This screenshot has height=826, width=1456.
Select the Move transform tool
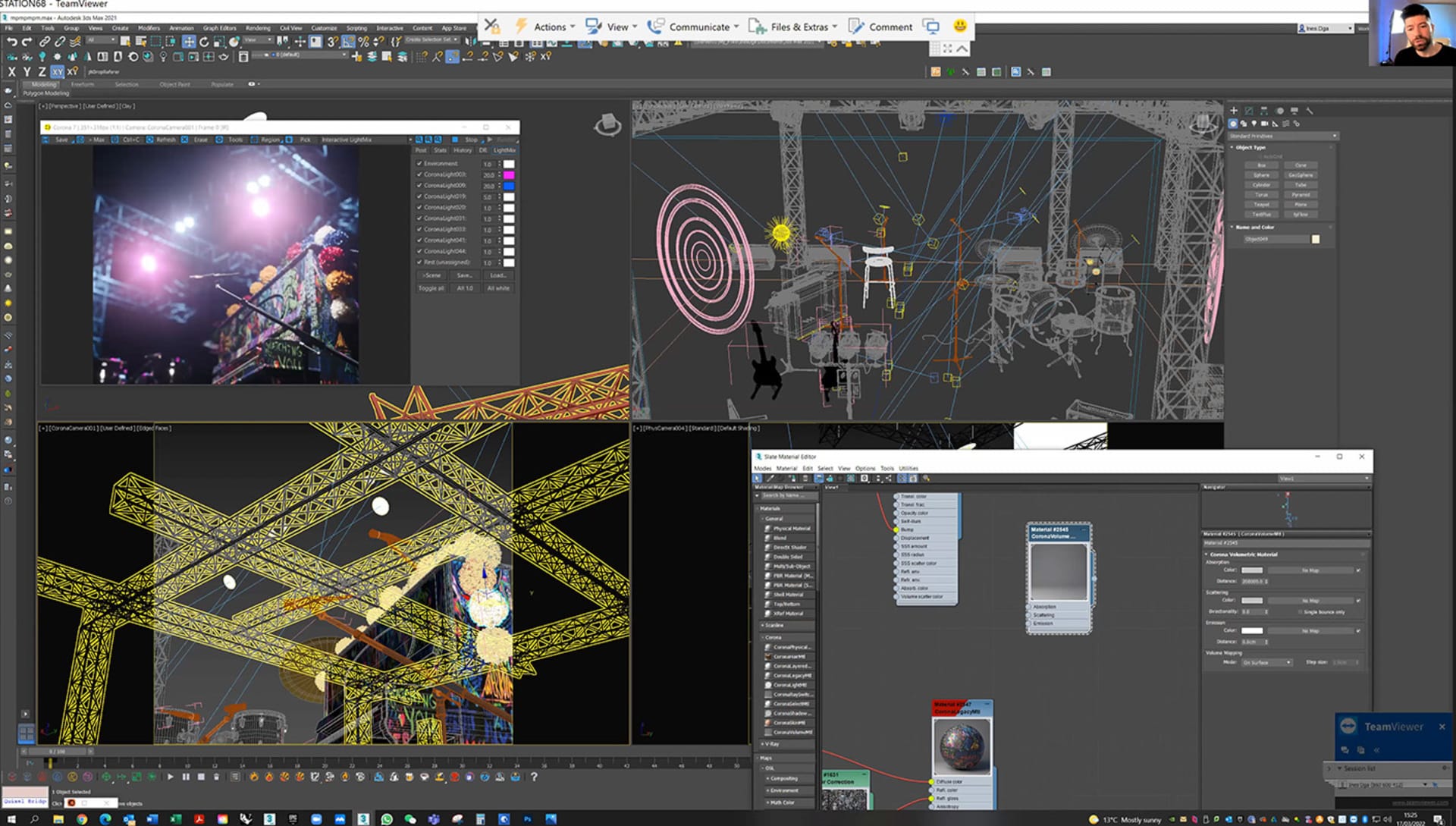189,42
